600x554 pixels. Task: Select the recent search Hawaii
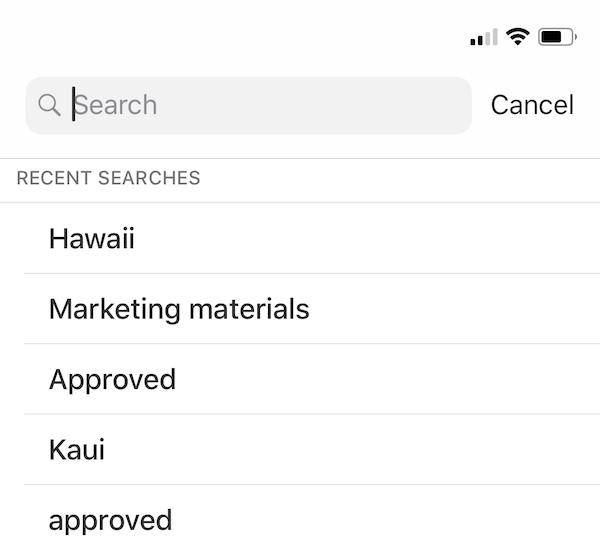[92, 238]
